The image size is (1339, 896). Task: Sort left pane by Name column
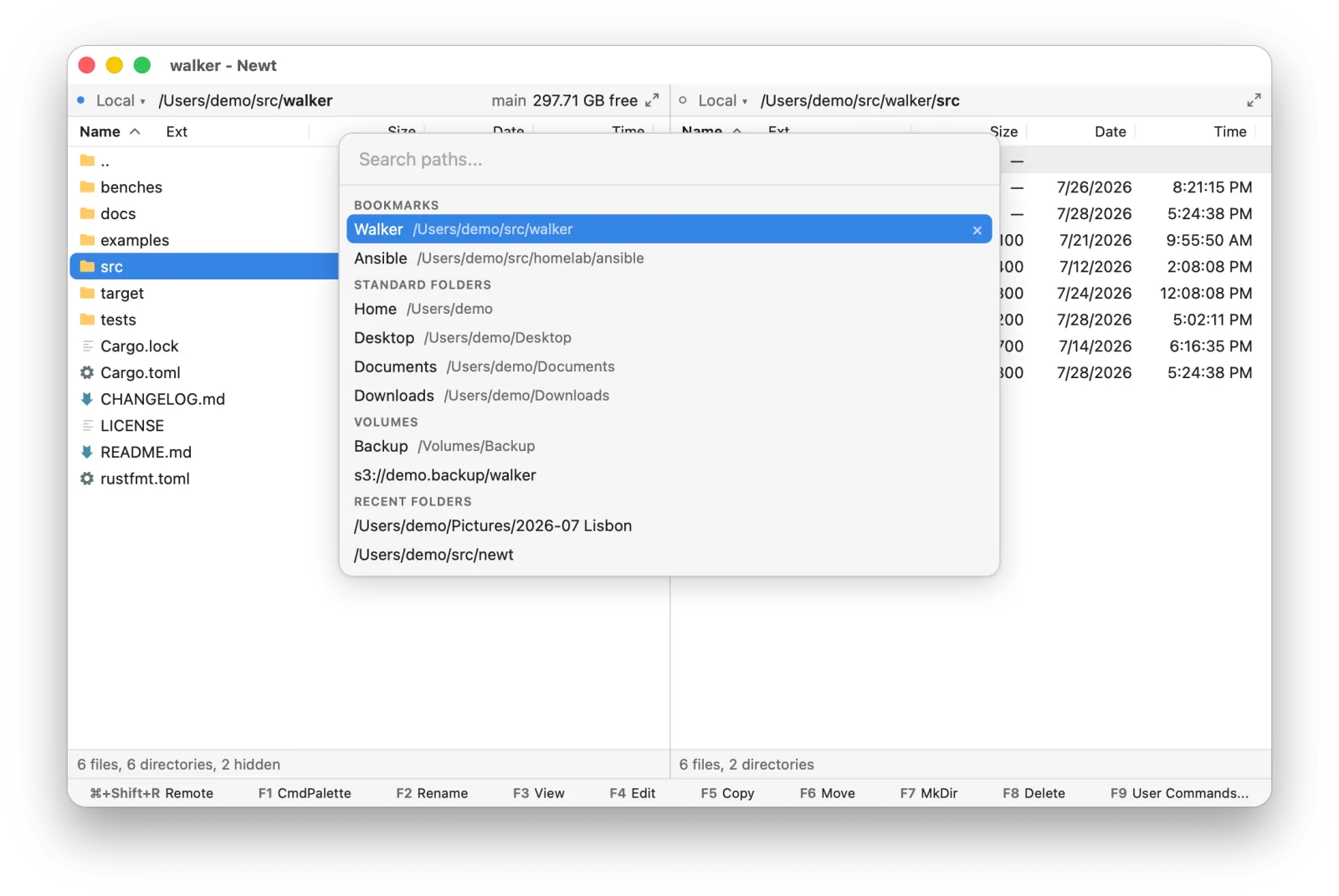pyautogui.click(x=109, y=131)
